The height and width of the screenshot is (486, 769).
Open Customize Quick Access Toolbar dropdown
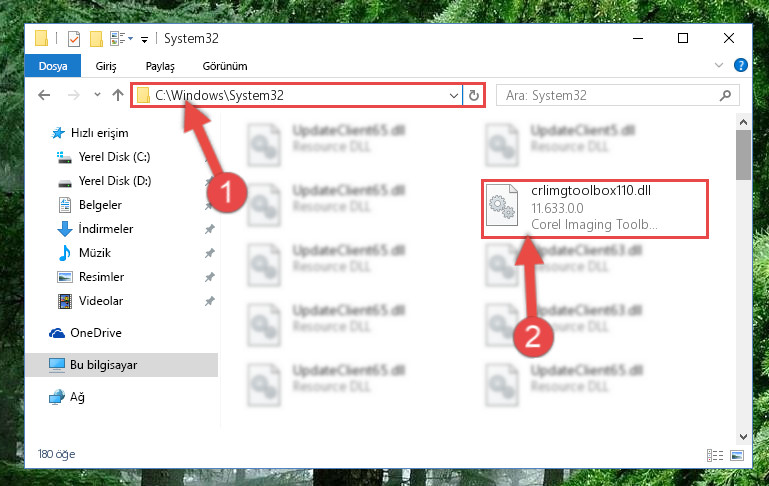(x=144, y=39)
